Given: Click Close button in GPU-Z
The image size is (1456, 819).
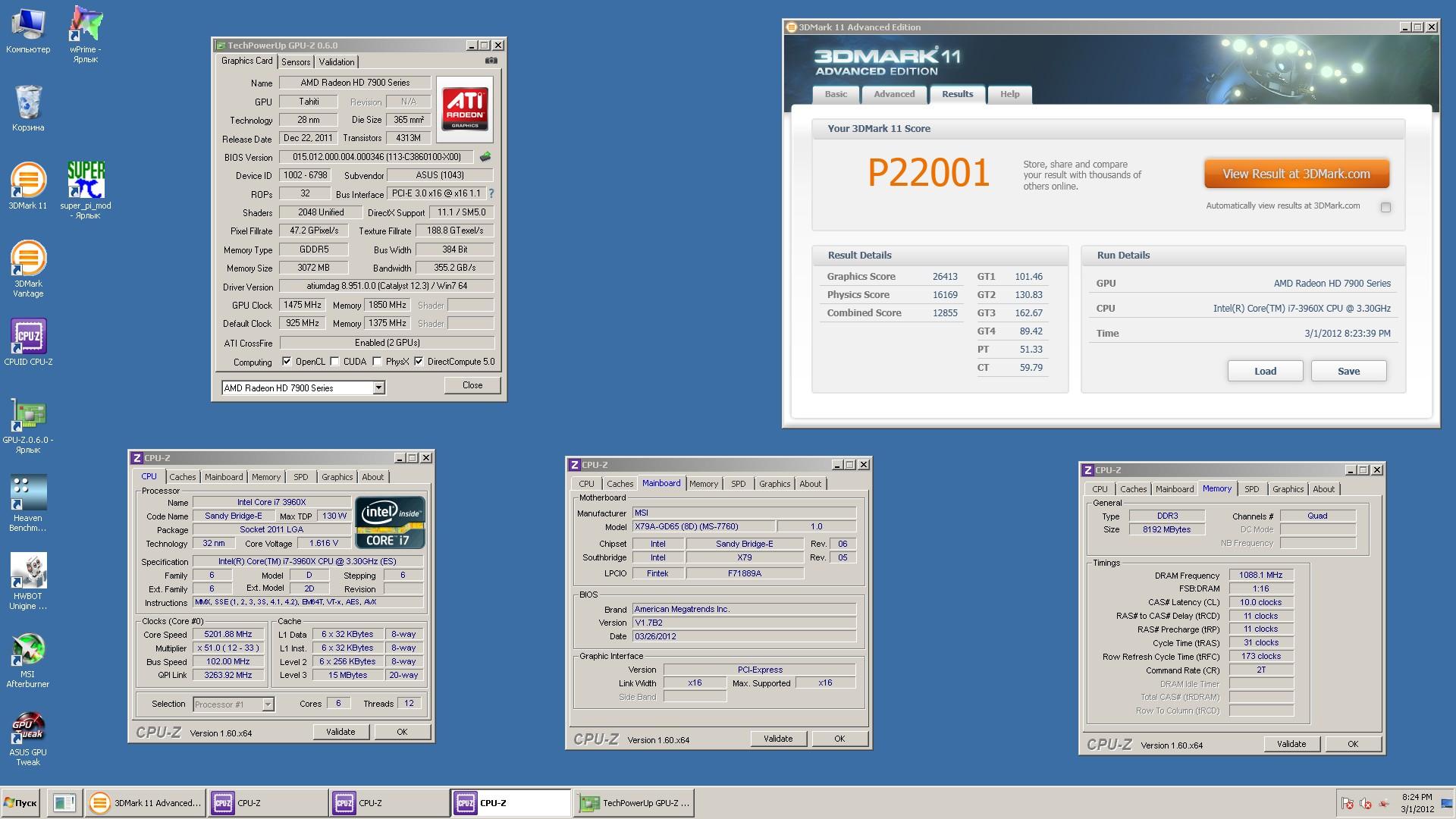Looking at the screenshot, I should (x=472, y=385).
